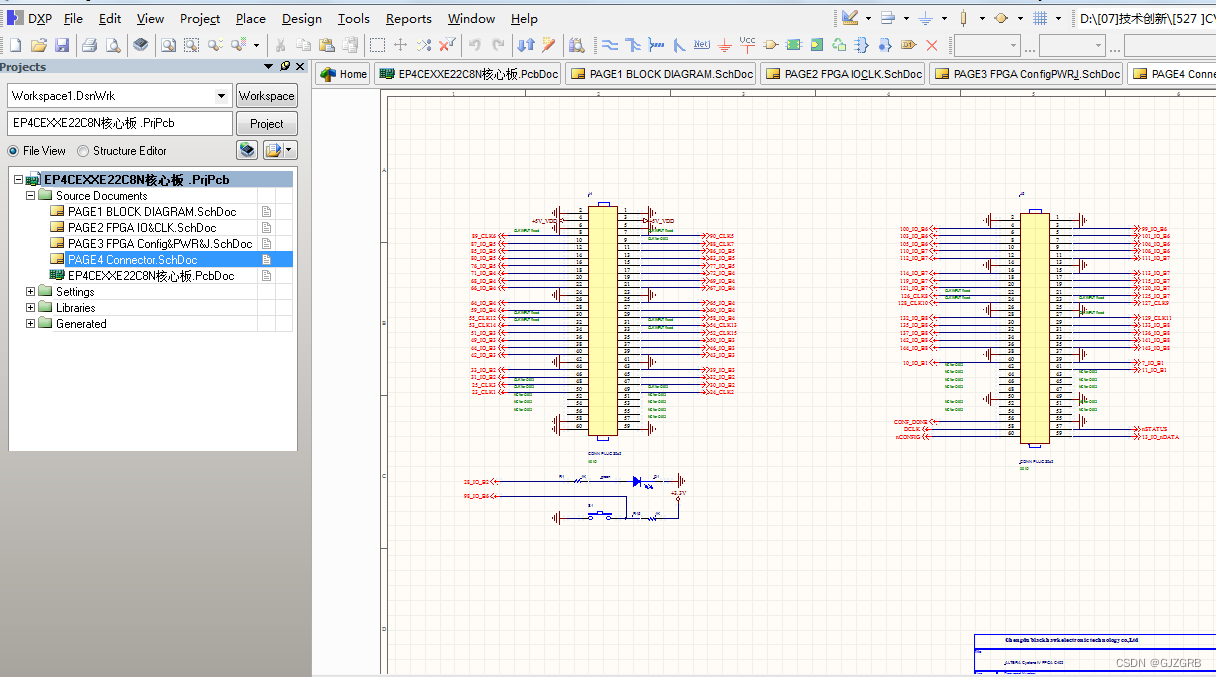1216x677 pixels.
Task: Open the Design menu
Action: [301, 18]
